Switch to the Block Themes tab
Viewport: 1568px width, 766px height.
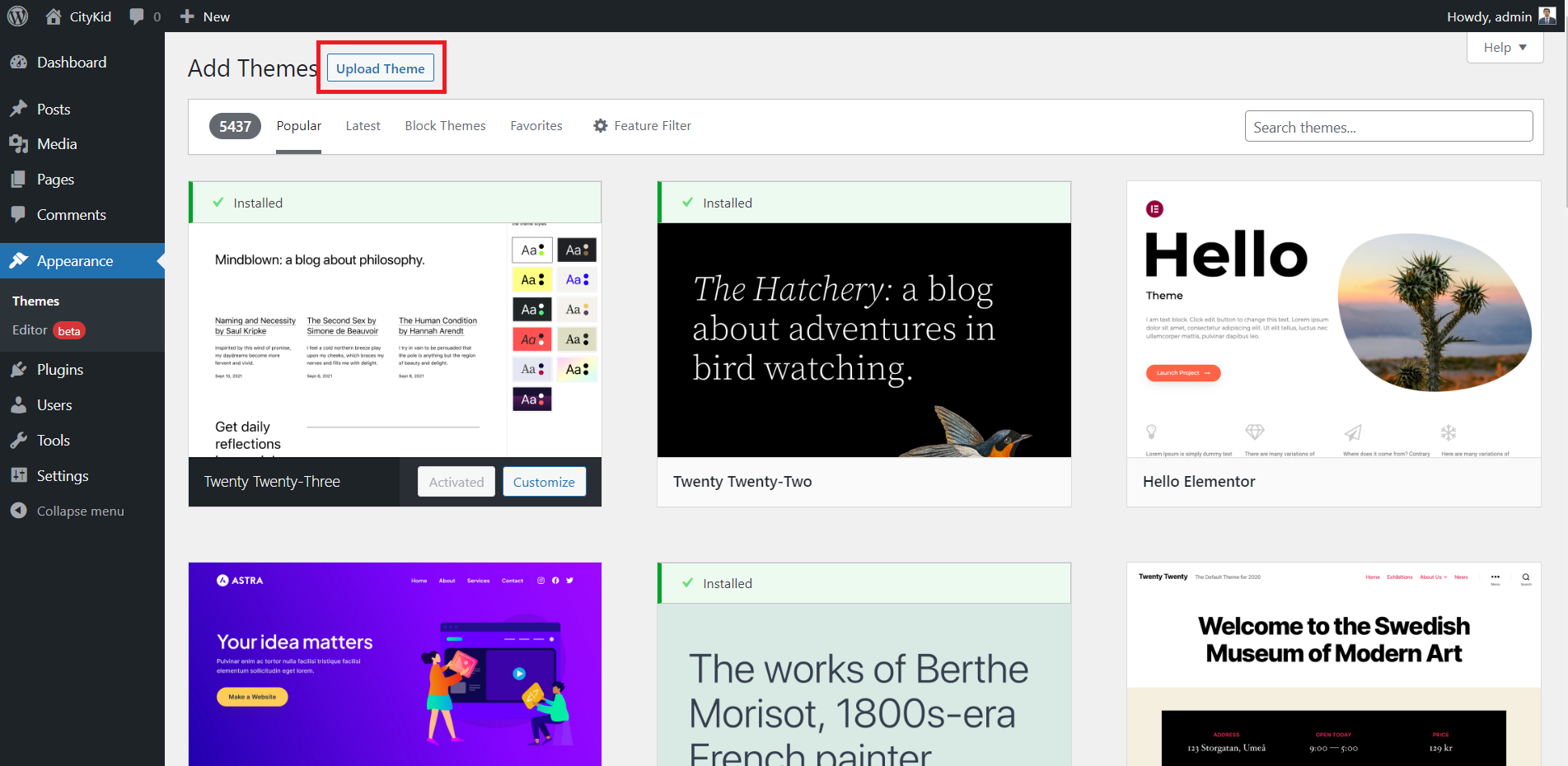point(445,126)
